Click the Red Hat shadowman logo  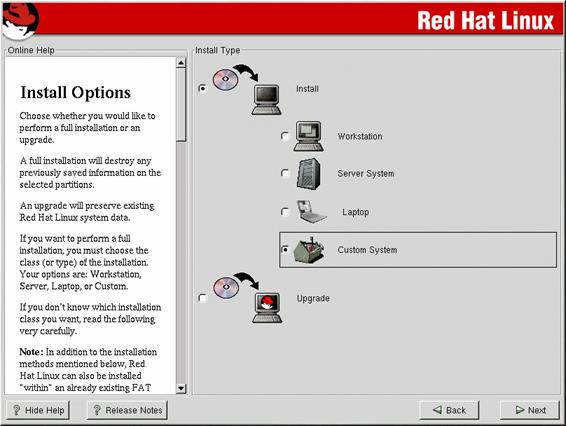tap(20, 20)
